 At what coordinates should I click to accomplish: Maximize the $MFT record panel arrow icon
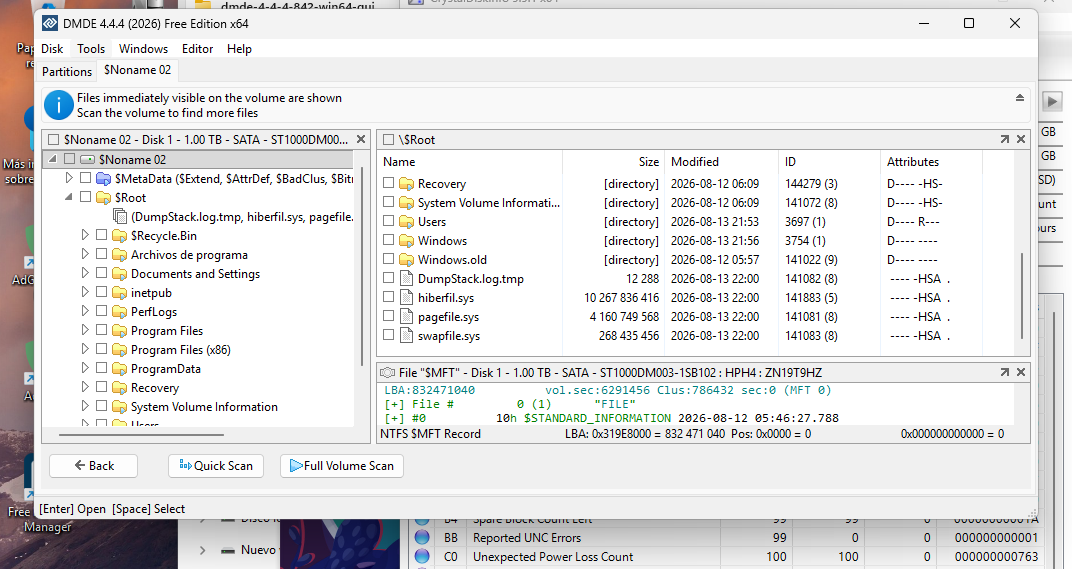tap(1004, 373)
